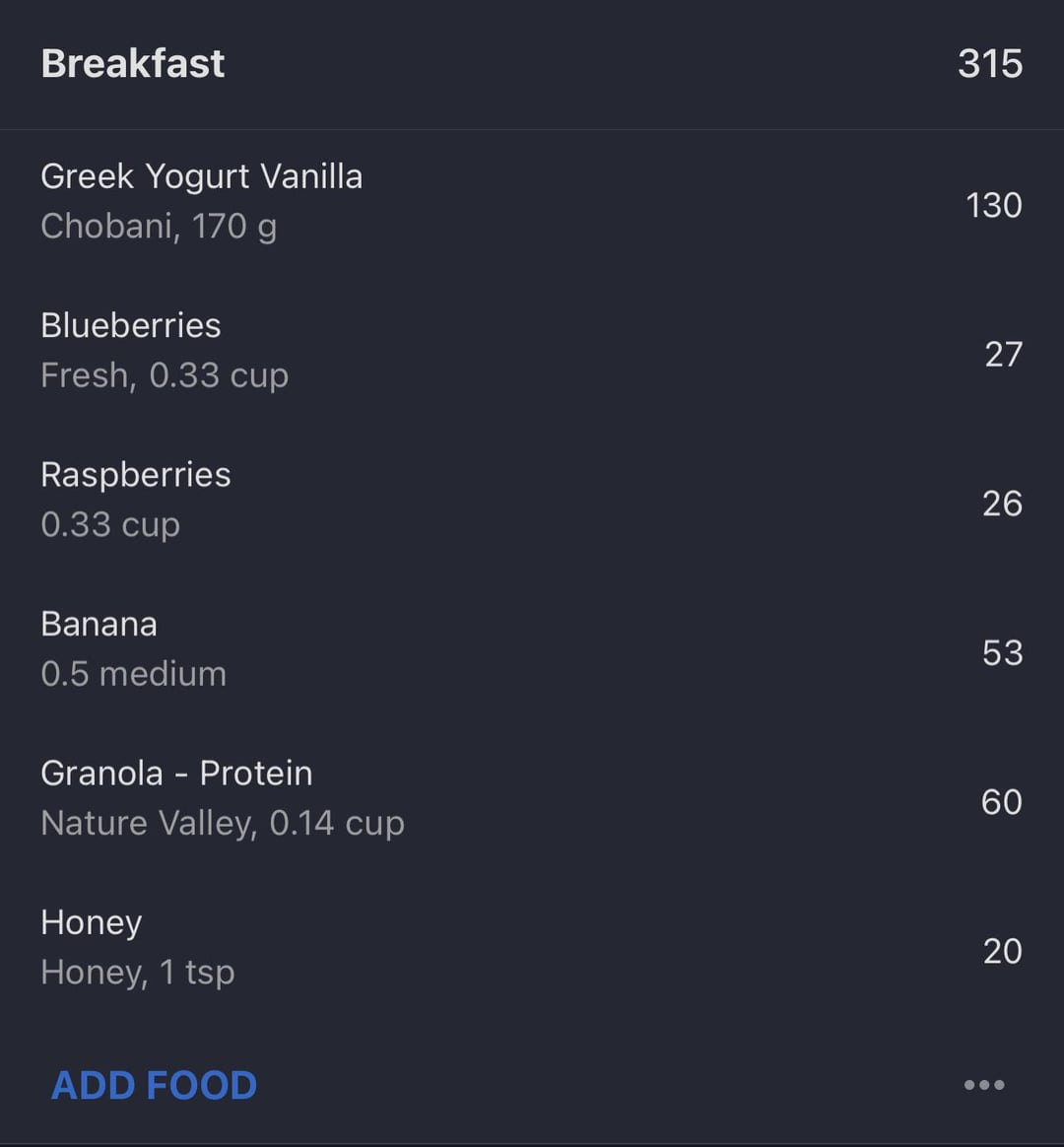Tap the Fresh, 0.33 cup serving text
This screenshot has width=1064, height=1147.
click(x=165, y=376)
